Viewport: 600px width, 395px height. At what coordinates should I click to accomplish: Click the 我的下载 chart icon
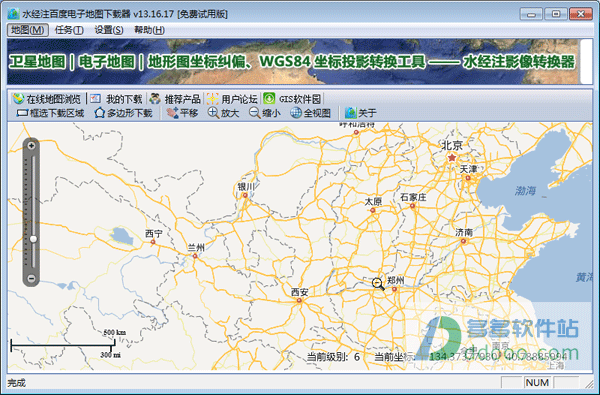pyautogui.click(x=95, y=99)
